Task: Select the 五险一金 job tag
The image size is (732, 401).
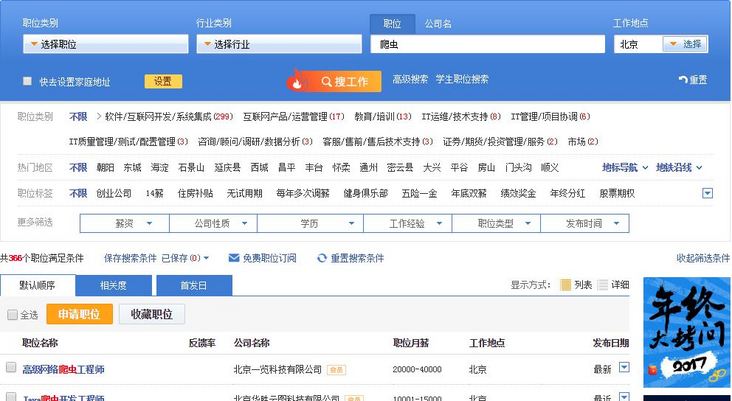Action: [x=419, y=193]
